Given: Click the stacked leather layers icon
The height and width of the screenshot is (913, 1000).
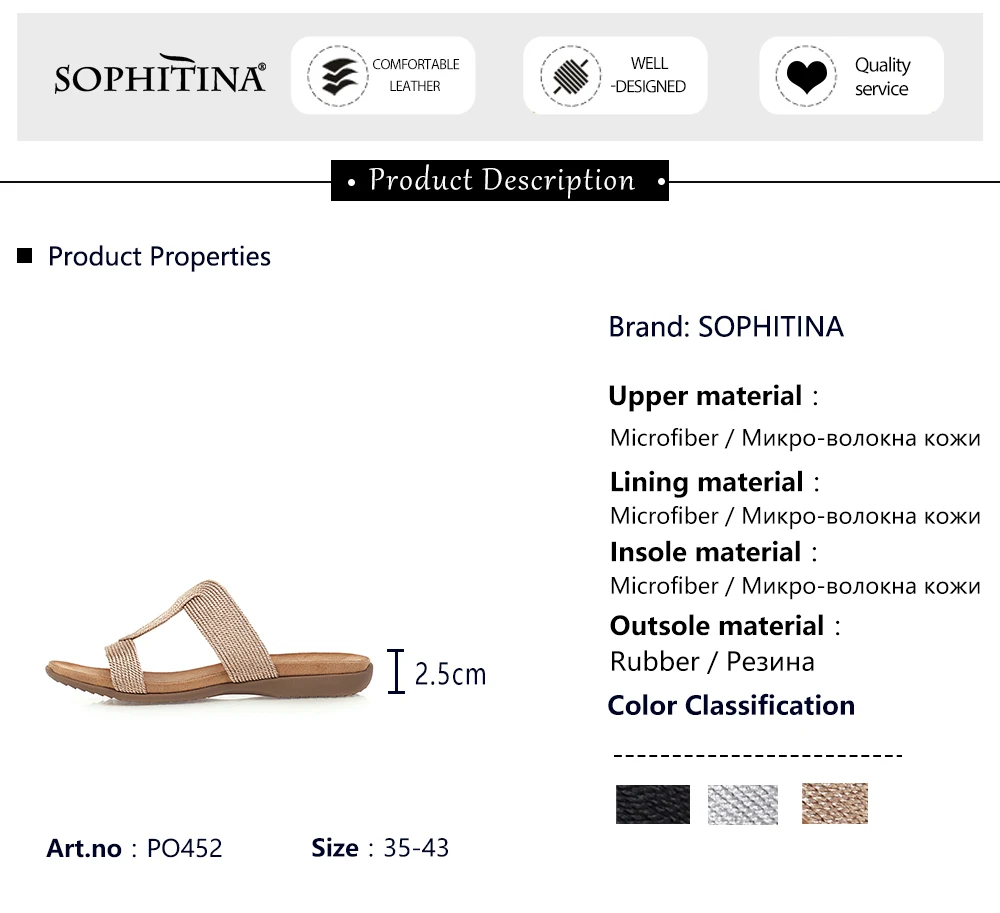Looking at the screenshot, I should pyautogui.click(x=338, y=76).
